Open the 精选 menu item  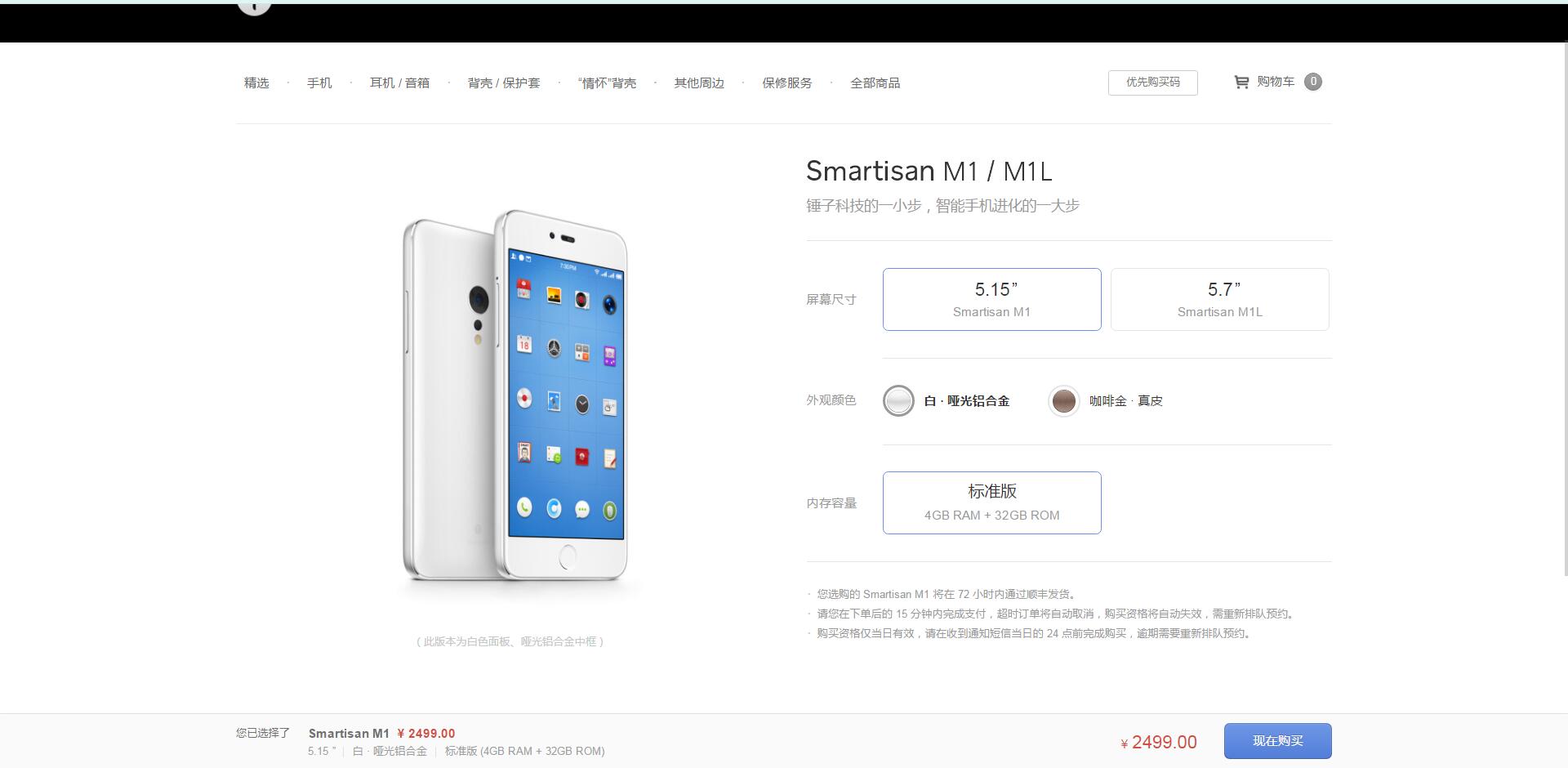point(256,83)
